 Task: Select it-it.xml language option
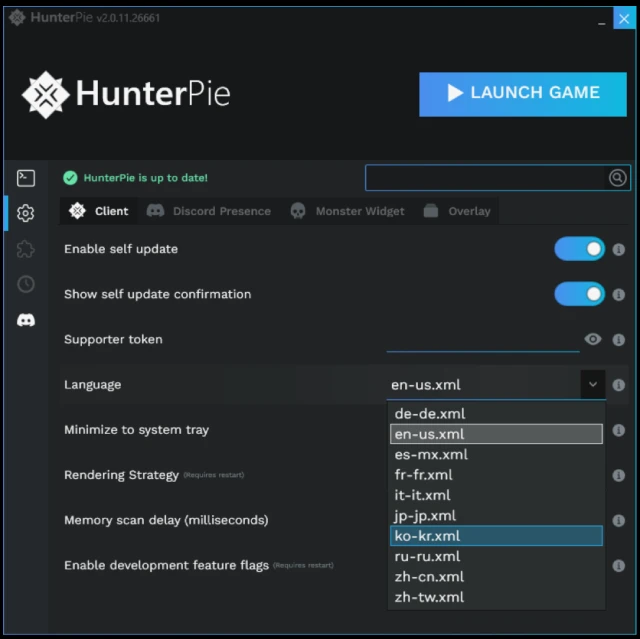(496, 495)
